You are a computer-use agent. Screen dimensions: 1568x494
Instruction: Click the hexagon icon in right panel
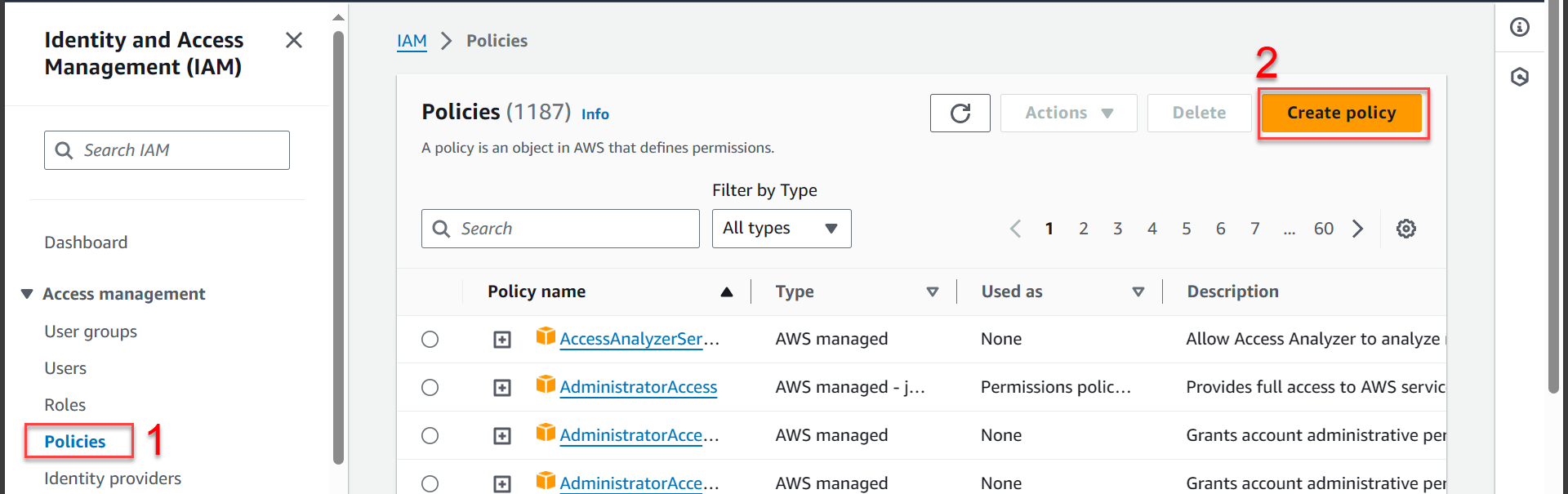click(1519, 77)
